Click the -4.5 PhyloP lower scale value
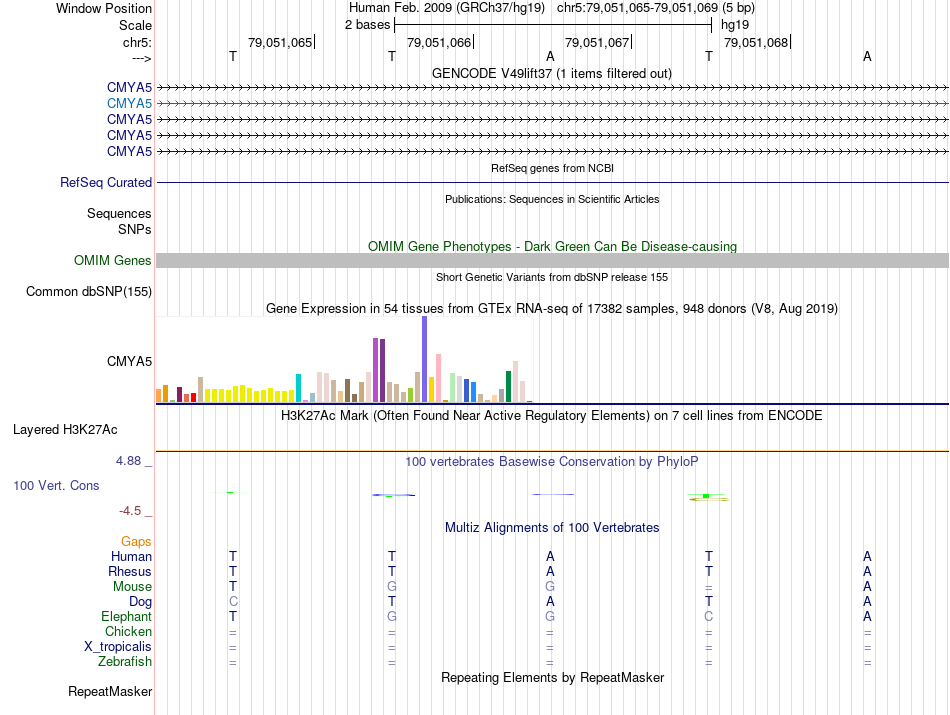 (x=130, y=511)
